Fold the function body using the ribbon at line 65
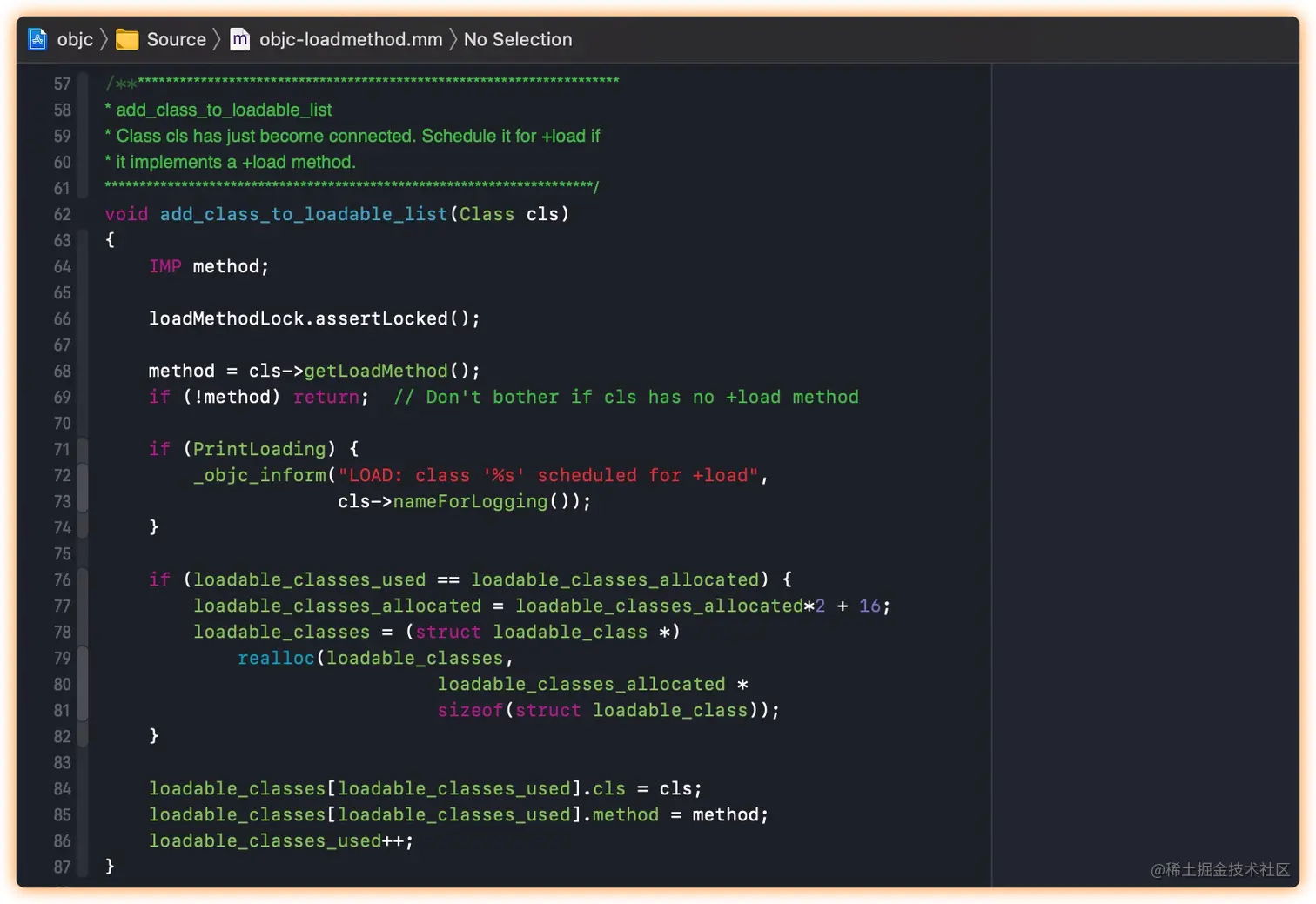This screenshot has height=904, width=1316. coord(83,292)
